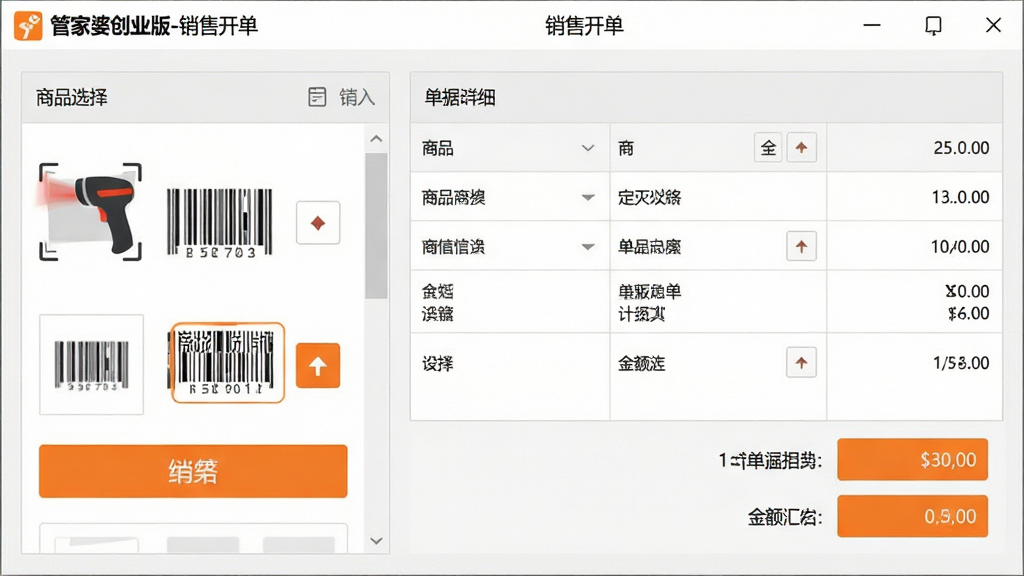Click the red diamond button beside barcode B58703
Screen dimensions: 1024x576
click(318, 223)
